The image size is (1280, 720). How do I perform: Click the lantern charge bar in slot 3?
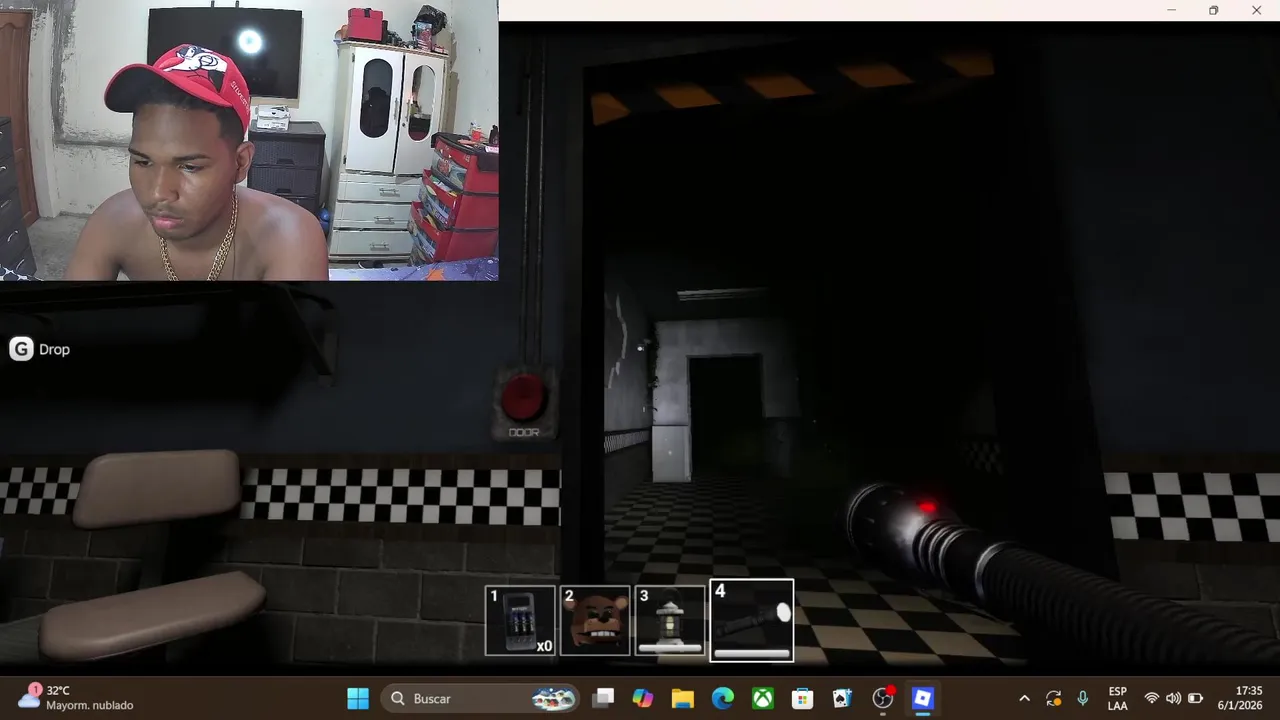tap(670, 648)
